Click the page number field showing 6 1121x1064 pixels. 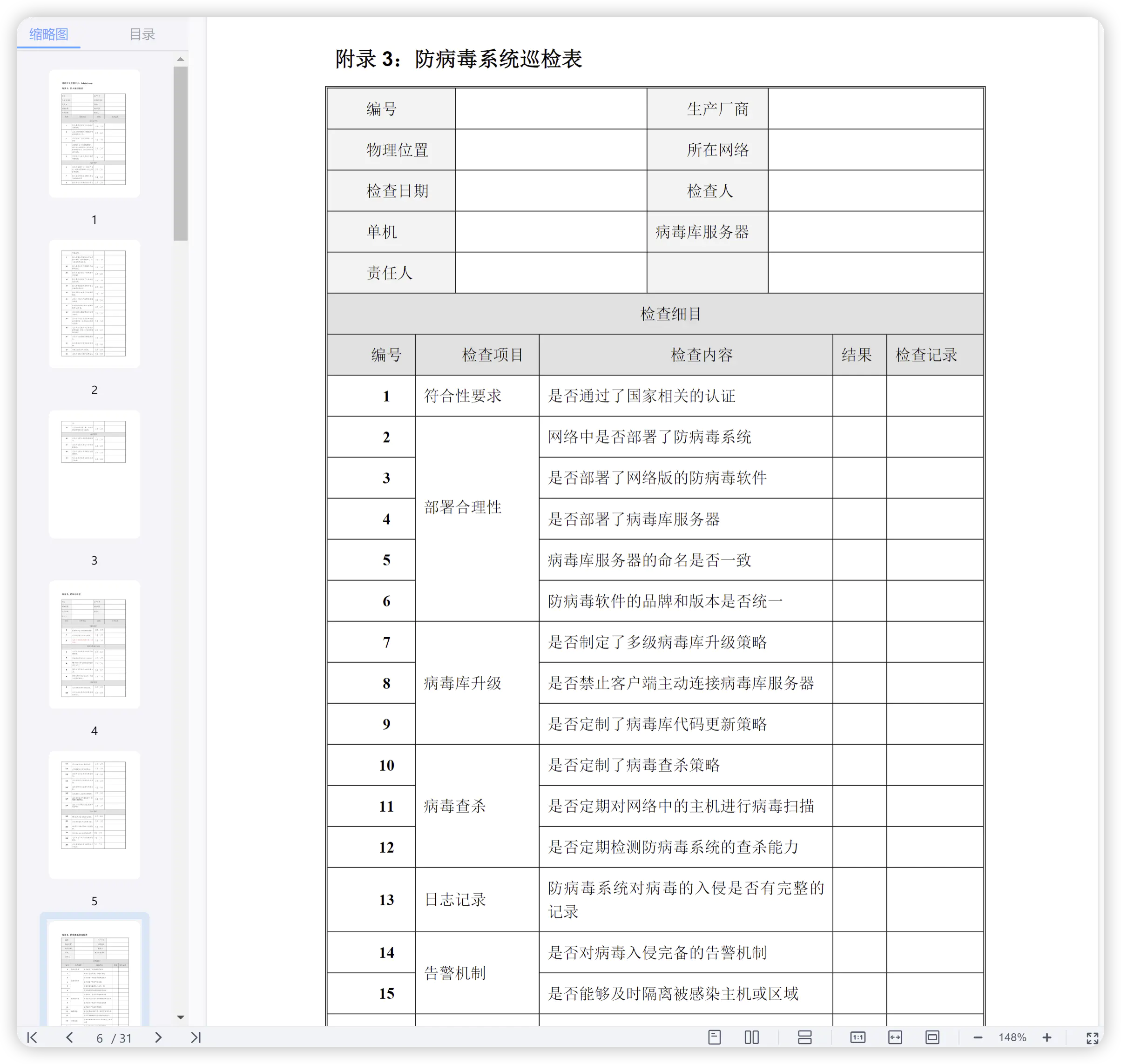[x=99, y=1038]
